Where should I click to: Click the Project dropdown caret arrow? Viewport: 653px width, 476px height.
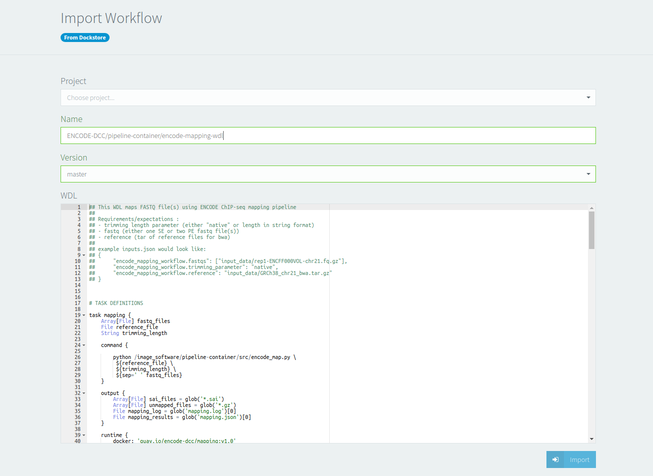click(x=588, y=97)
